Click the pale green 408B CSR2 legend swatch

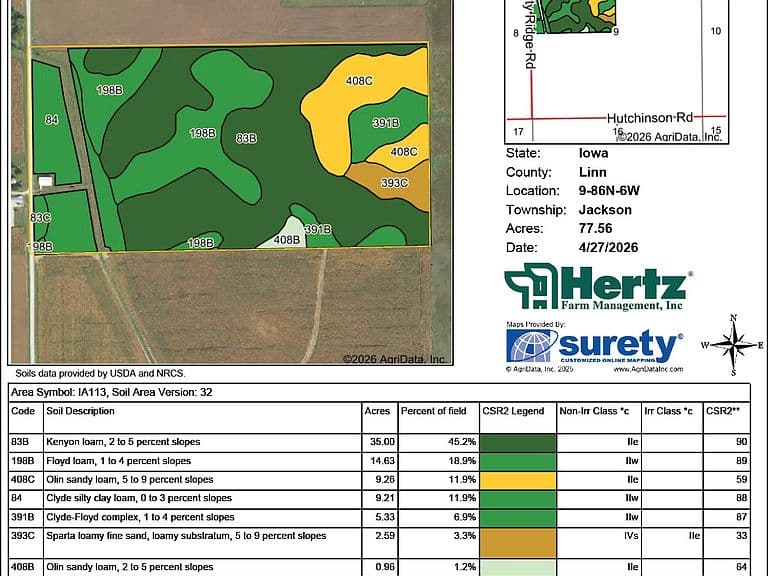tap(518, 568)
